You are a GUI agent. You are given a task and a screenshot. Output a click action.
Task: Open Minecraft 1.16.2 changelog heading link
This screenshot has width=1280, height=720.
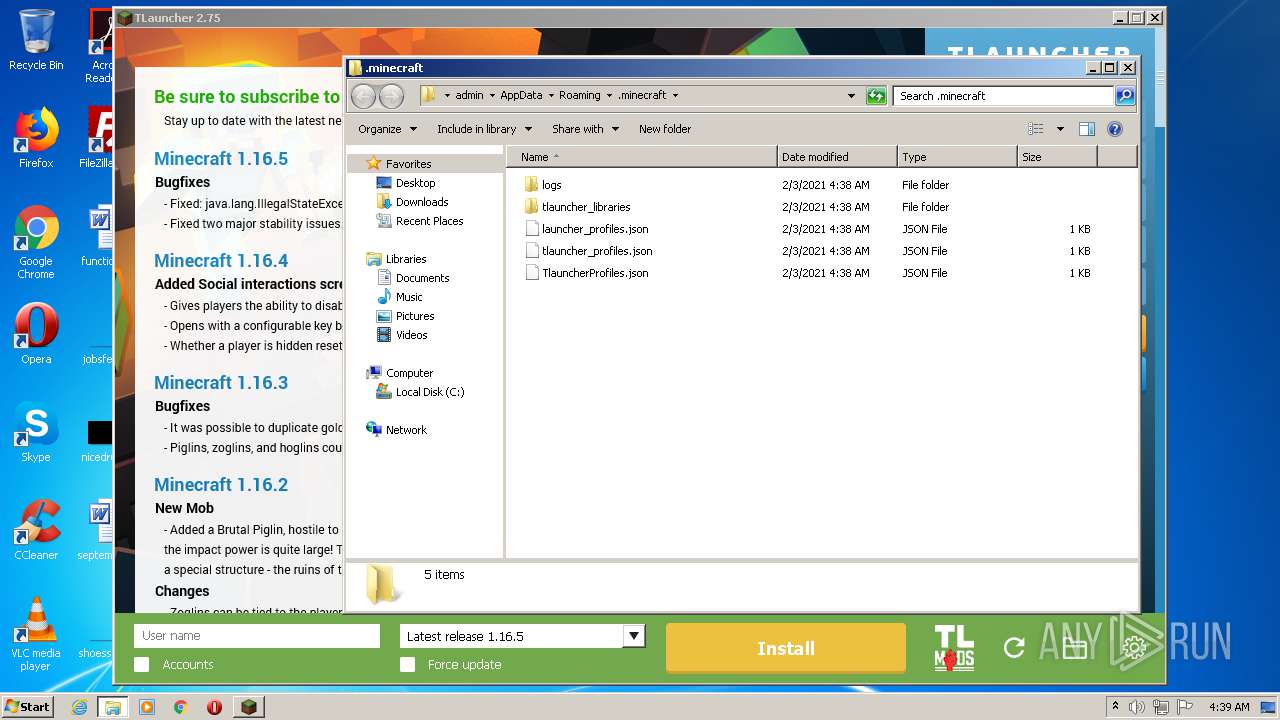coord(221,485)
